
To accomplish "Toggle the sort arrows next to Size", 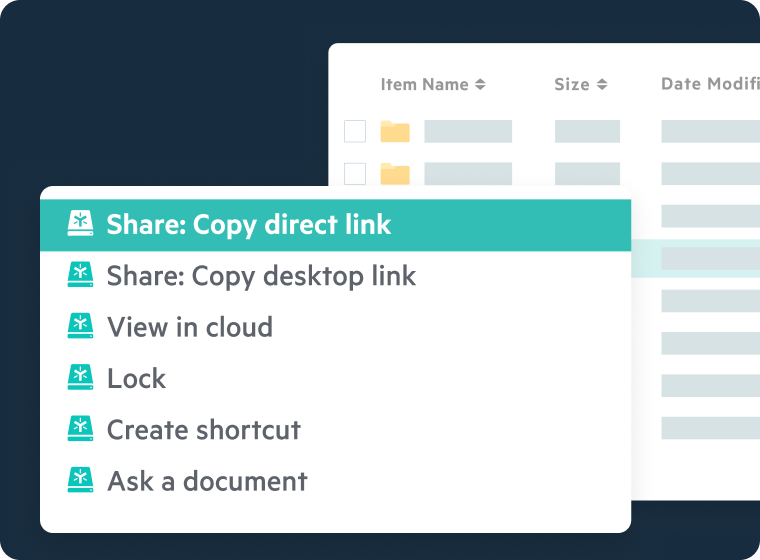I will pyautogui.click(x=602, y=85).
